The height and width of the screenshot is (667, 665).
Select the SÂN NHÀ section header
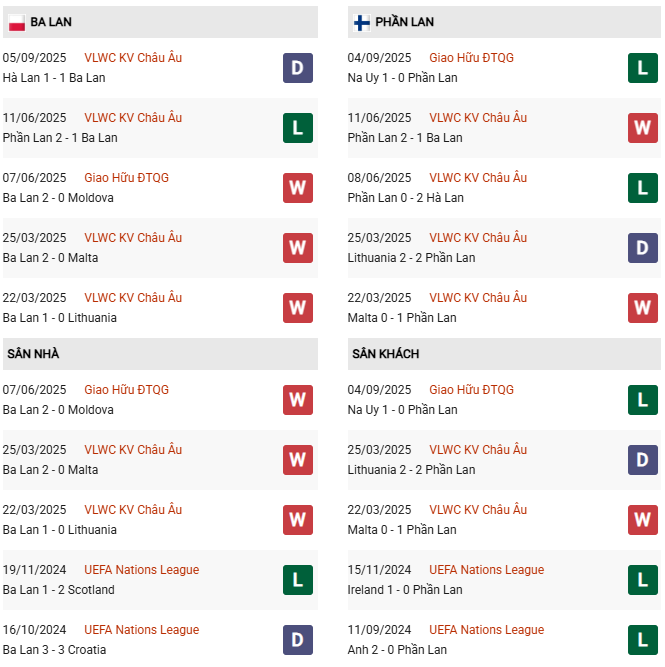160,354
